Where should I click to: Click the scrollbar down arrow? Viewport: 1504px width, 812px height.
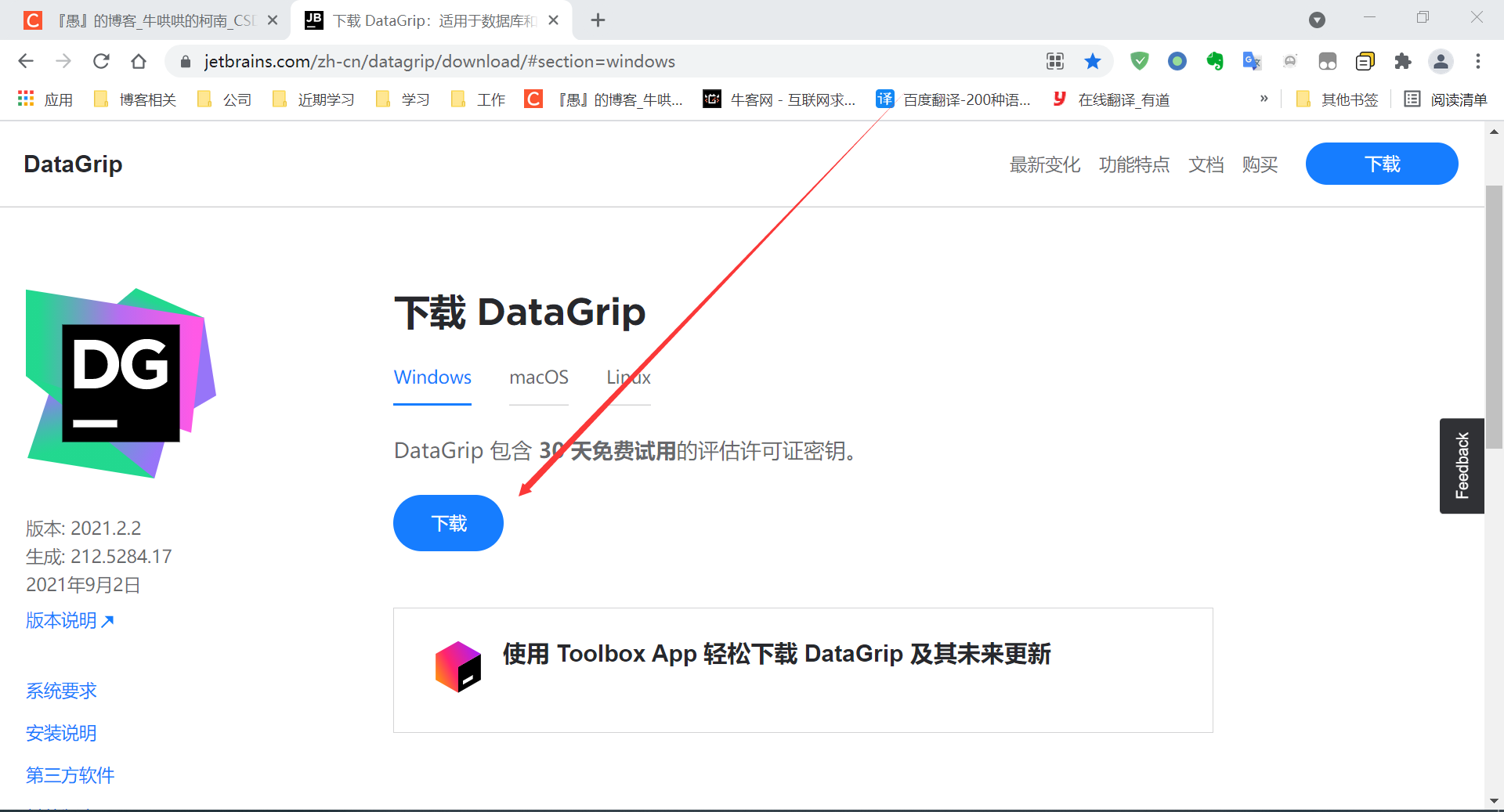[1494, 801]
